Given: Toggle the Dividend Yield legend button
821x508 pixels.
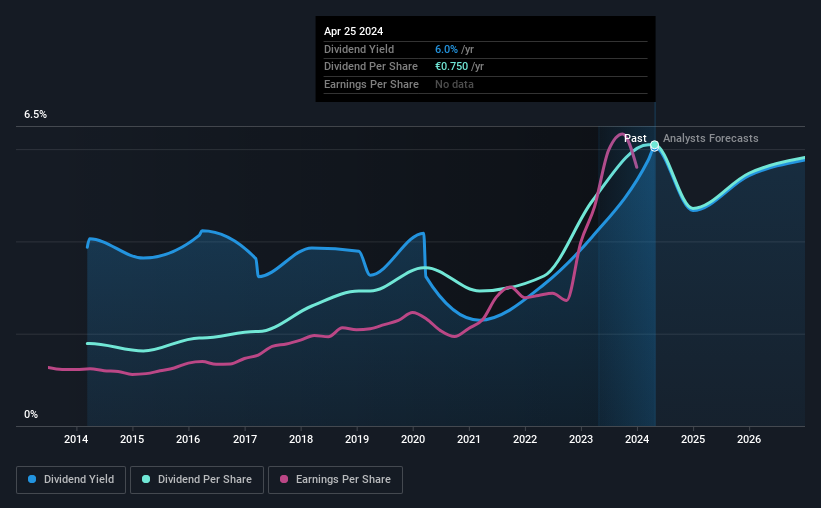Looking at the screenshot, I should pyautogui.click(x=71, y=480).
